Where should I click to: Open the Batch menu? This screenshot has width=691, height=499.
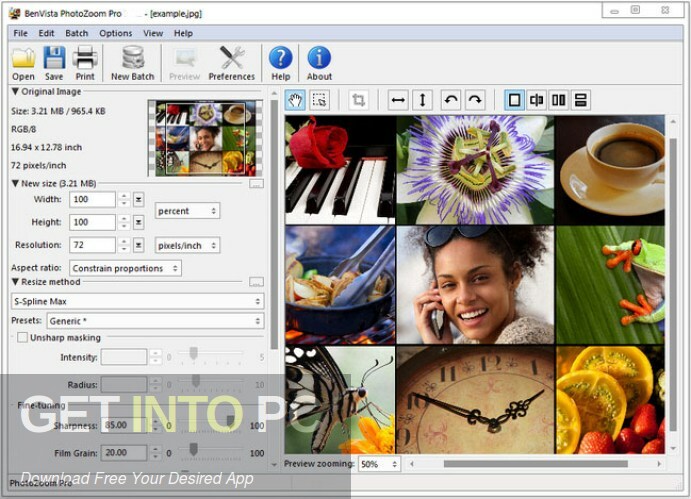point(77,34)
